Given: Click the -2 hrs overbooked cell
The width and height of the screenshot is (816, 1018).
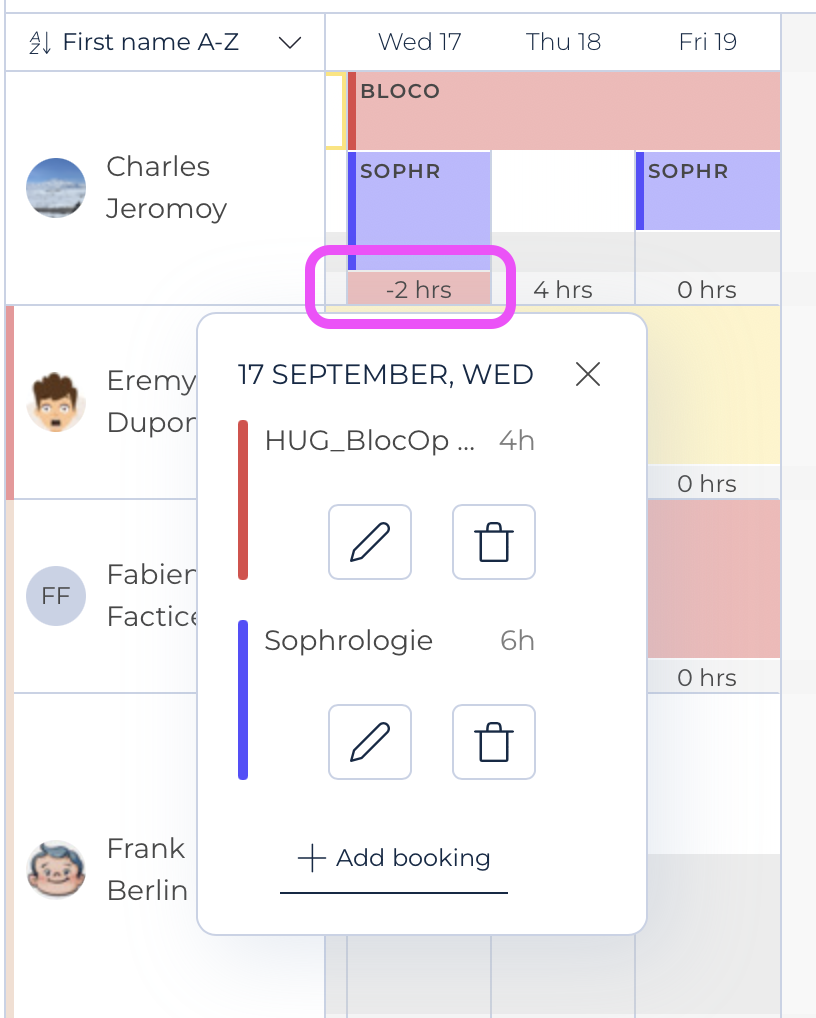Looking at the screenshot, I should pos(419,289).
